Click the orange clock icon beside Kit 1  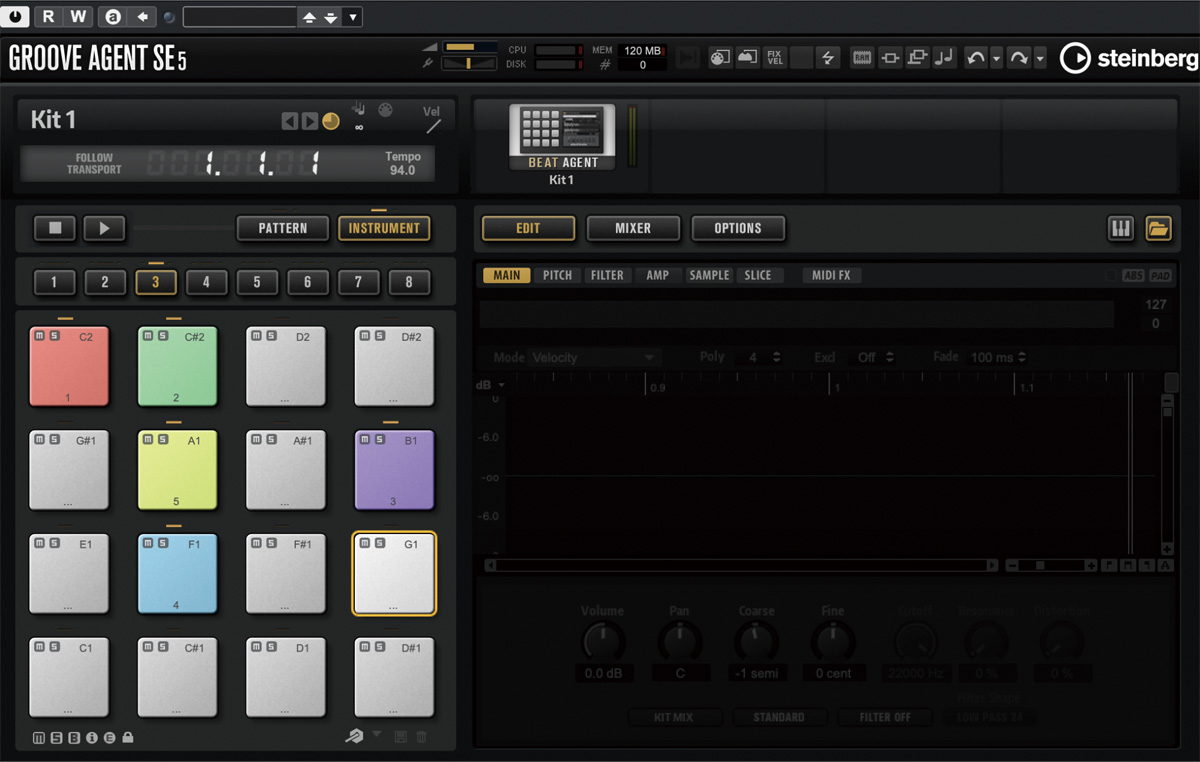pyautogui.click(x=331, y=121)
